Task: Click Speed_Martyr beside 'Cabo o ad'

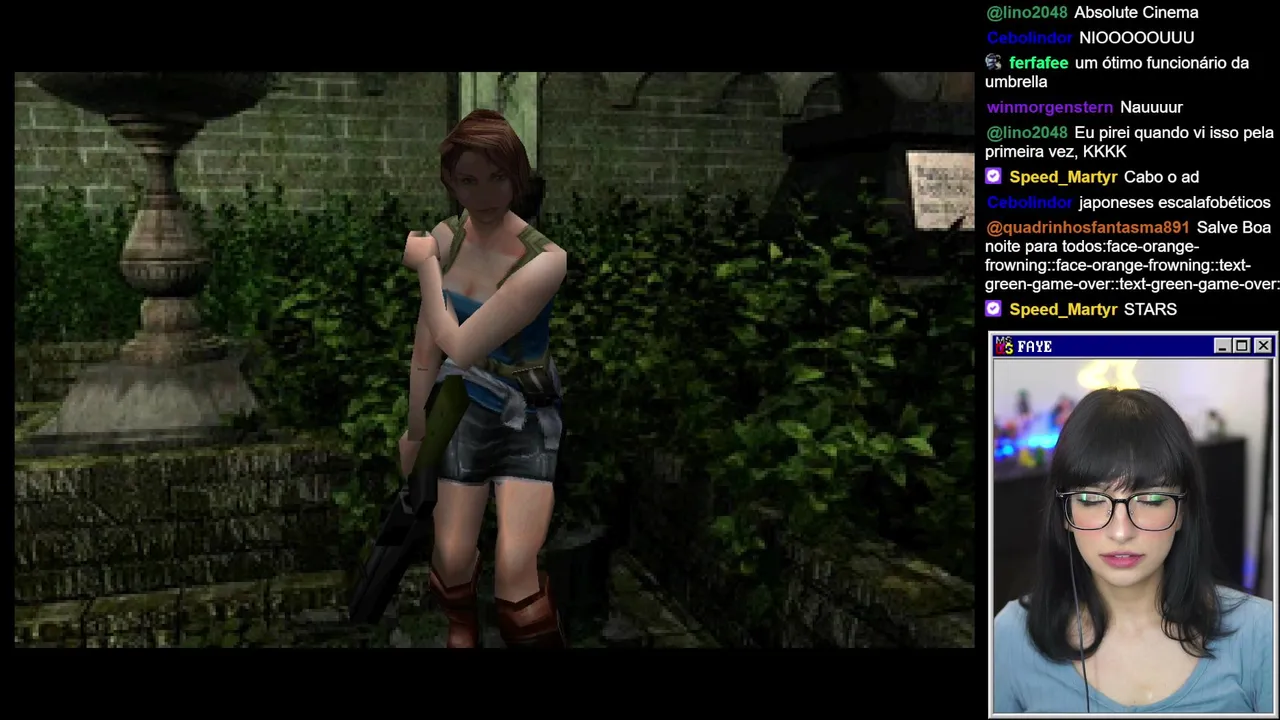Action: tap(1063, 177)
